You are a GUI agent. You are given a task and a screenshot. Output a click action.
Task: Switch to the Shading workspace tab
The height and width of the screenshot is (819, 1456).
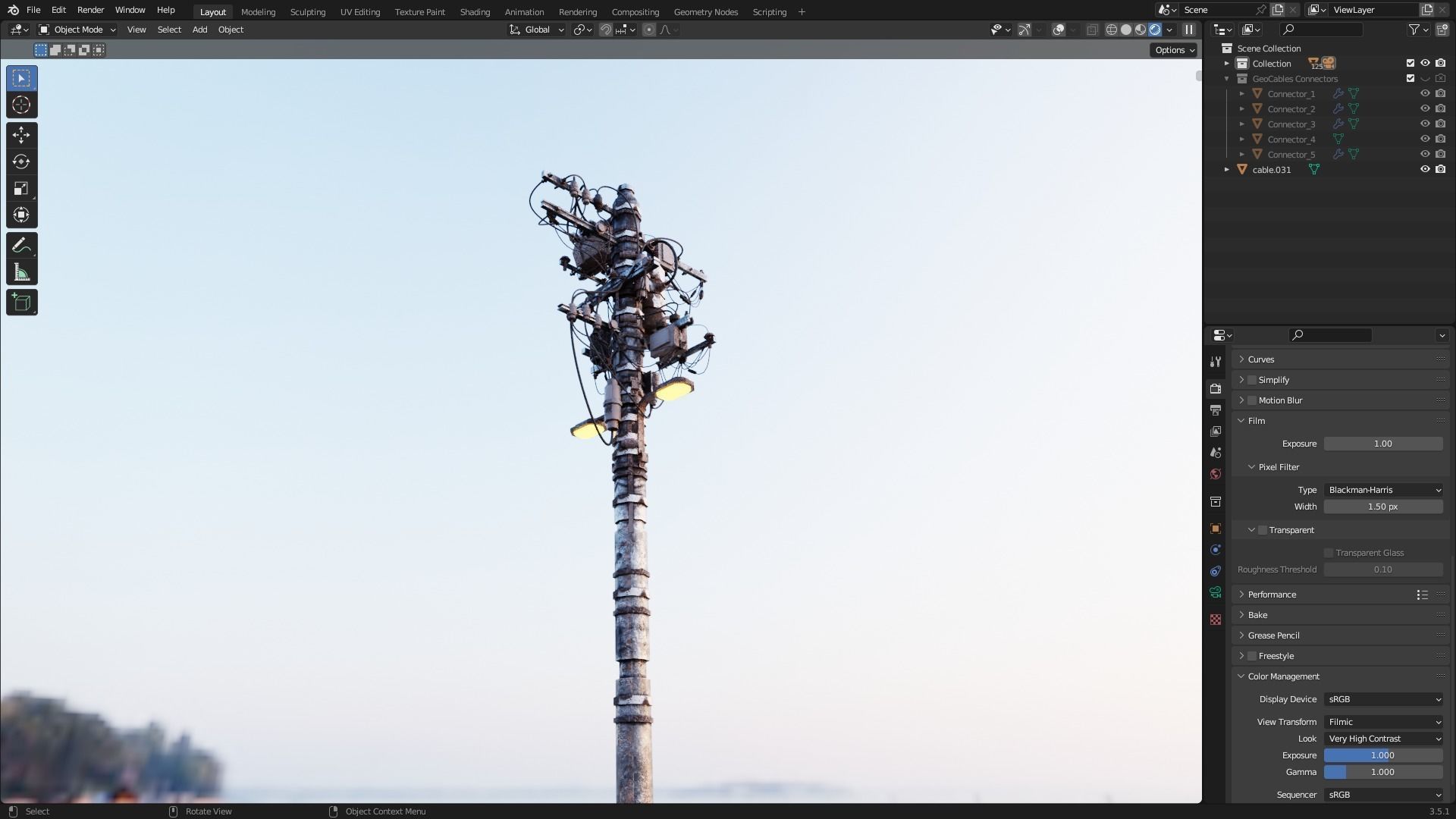(x=475, y=11)
